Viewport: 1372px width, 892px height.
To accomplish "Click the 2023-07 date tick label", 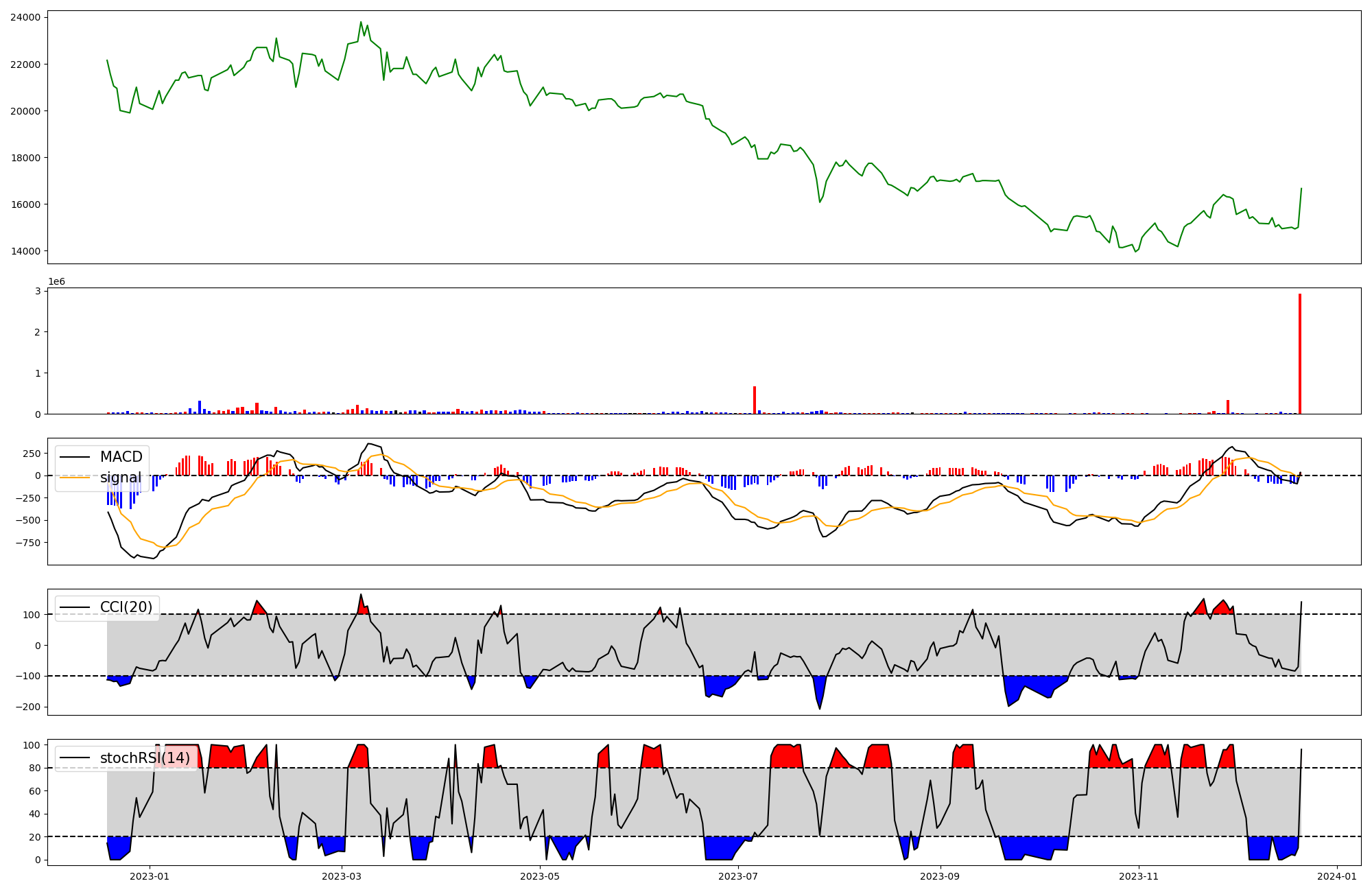I will click(738, 876).
